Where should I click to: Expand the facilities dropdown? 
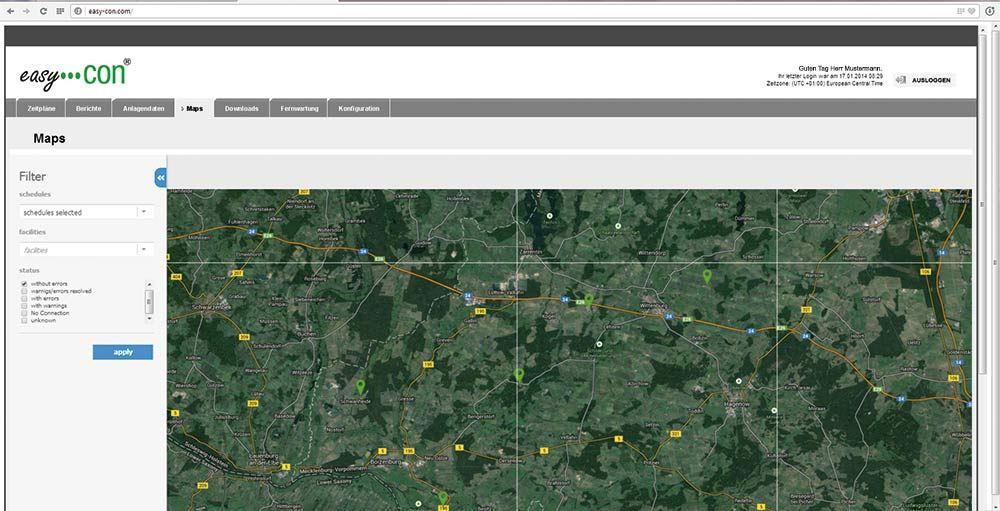(143, 250)
